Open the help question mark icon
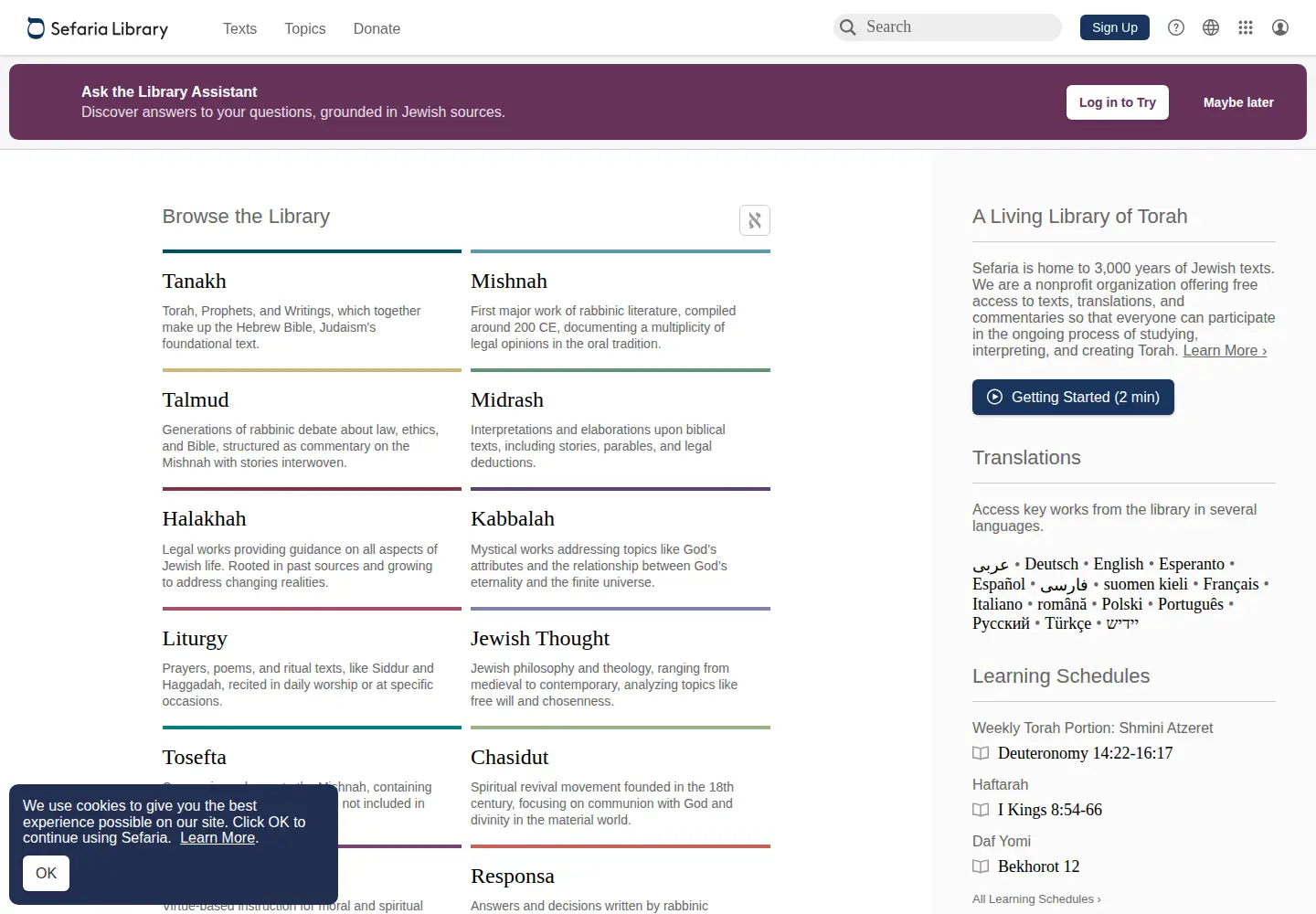 [x=1176, y=27]
